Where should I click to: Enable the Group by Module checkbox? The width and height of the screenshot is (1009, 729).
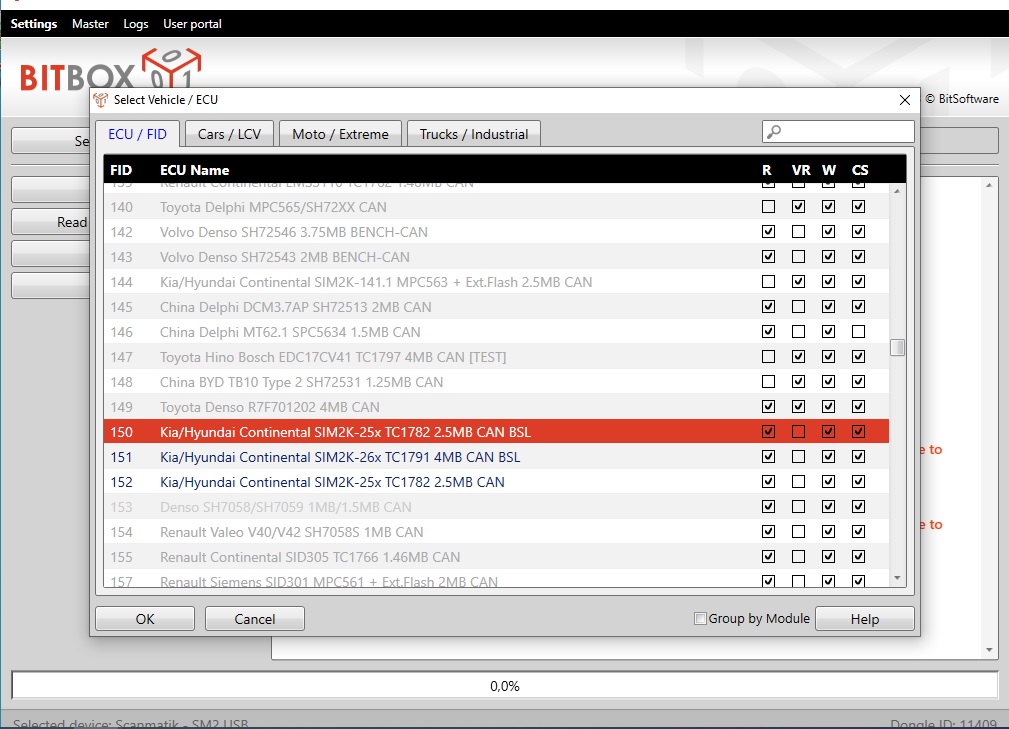[x=700, y=619]
